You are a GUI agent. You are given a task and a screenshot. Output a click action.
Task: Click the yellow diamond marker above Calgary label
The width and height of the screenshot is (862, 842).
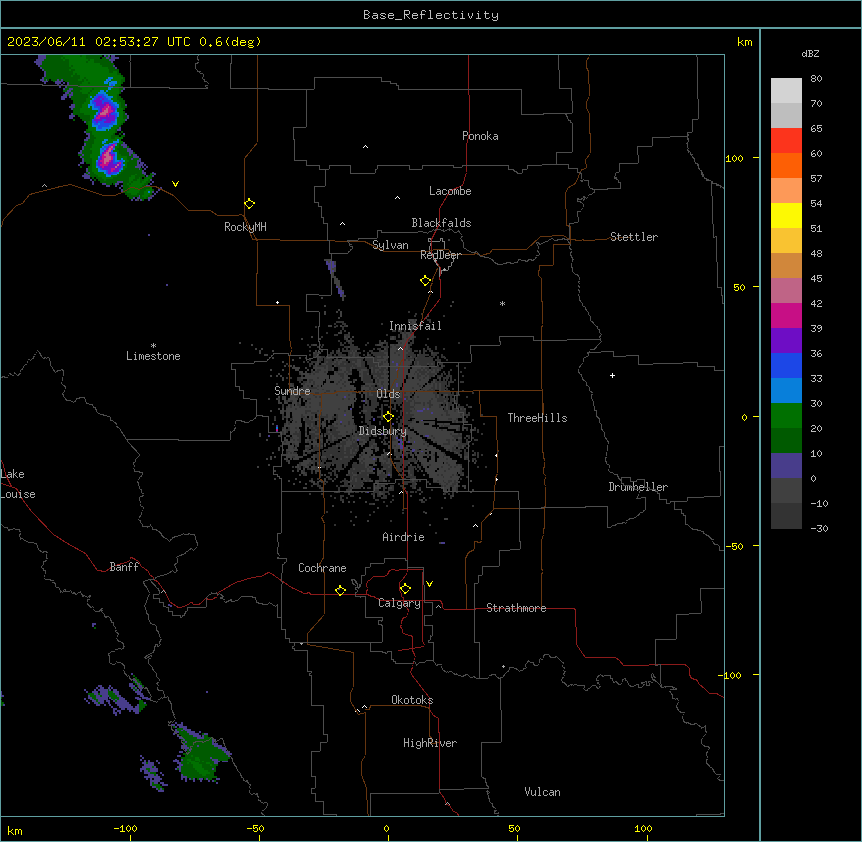tap(405, 589)
